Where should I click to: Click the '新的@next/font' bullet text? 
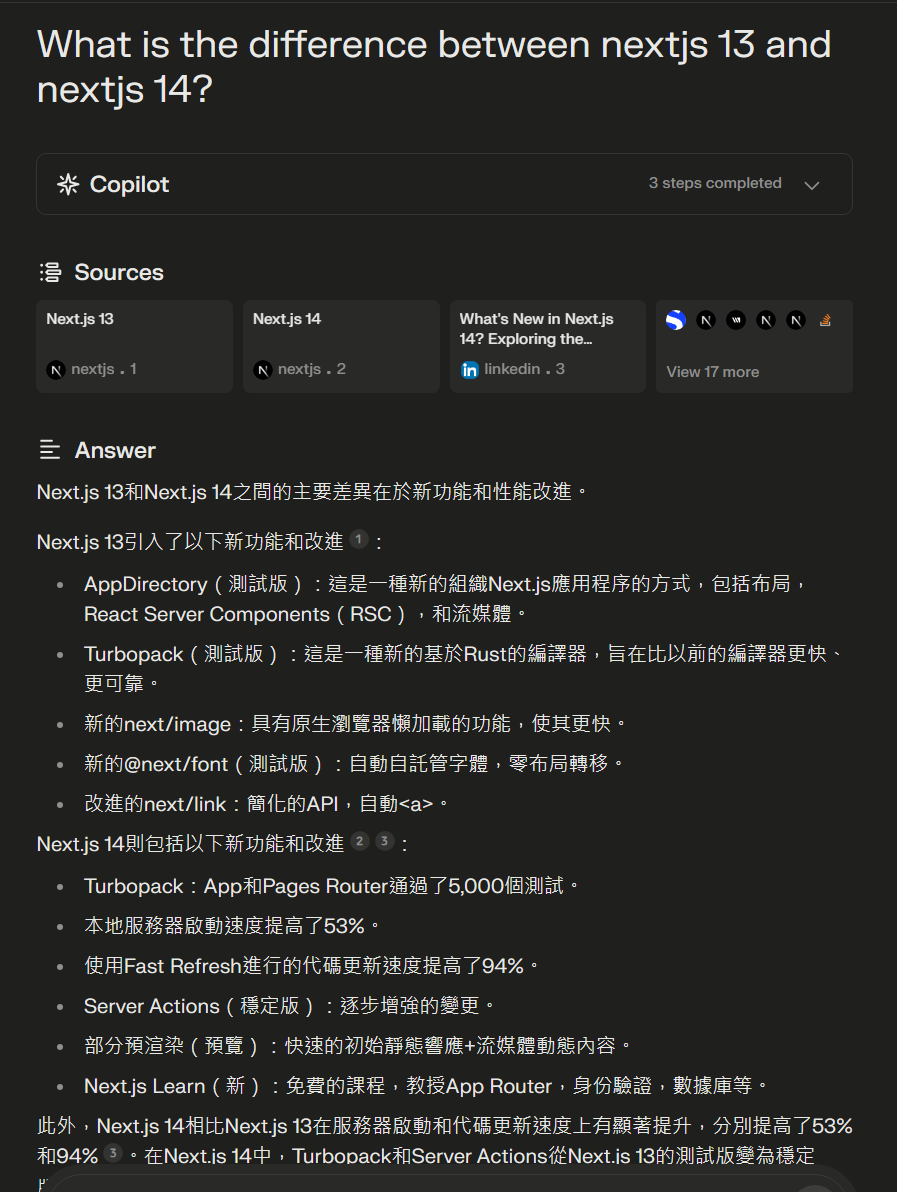coord(353,764)
